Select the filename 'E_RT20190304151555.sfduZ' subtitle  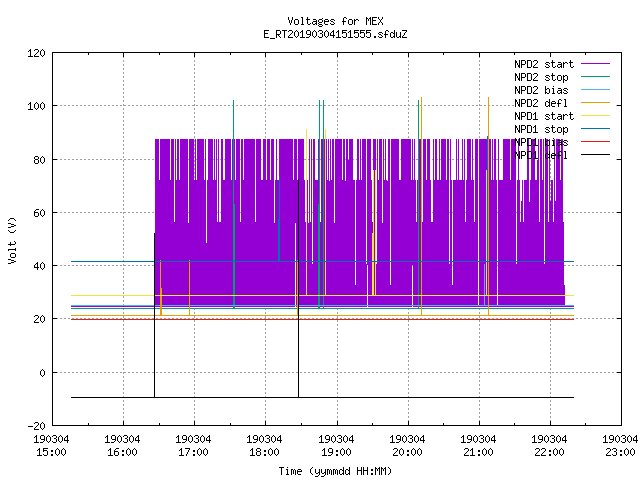335,34
